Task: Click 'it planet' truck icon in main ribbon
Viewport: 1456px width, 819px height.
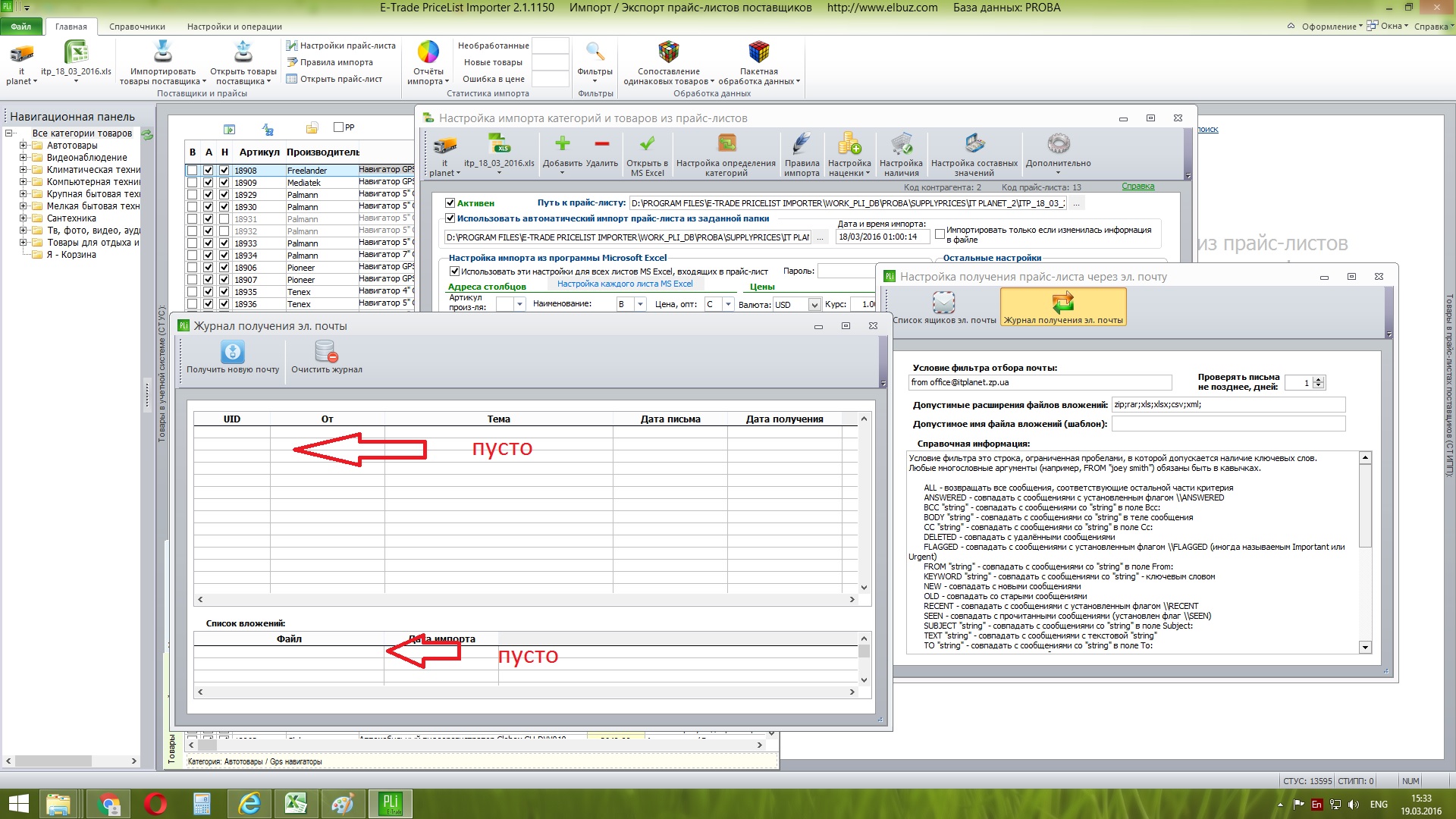Action: click(21, 53)
